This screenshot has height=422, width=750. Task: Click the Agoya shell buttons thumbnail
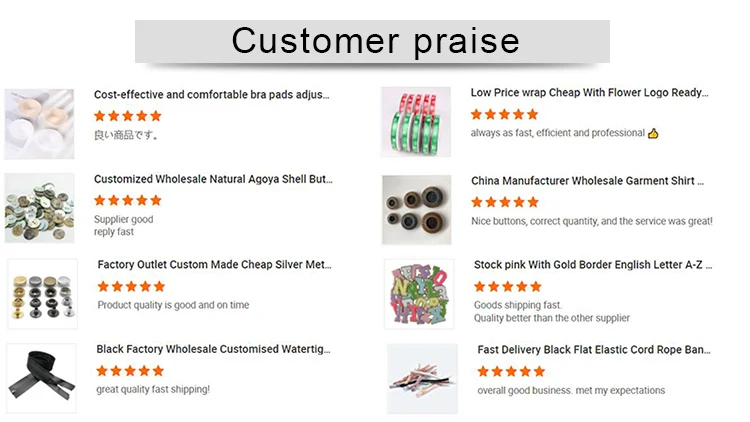coord(39,208)
